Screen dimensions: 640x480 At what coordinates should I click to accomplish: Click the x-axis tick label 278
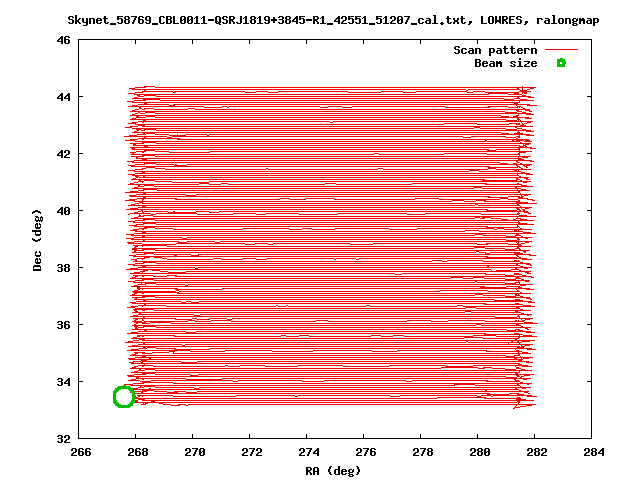point(423,452)
